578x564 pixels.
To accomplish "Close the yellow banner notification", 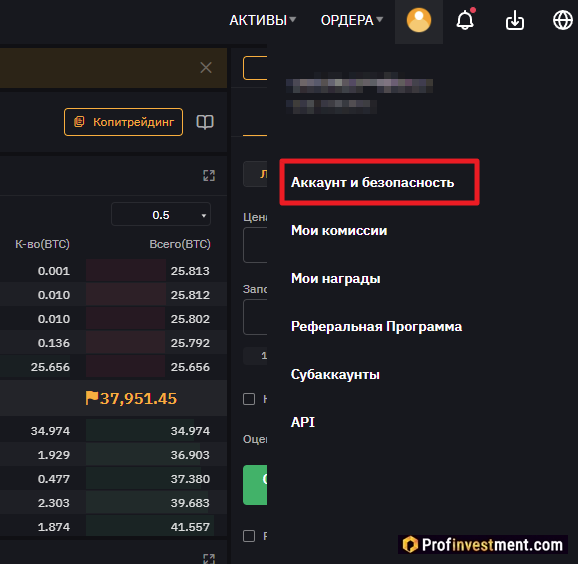I will pos(206,67).
